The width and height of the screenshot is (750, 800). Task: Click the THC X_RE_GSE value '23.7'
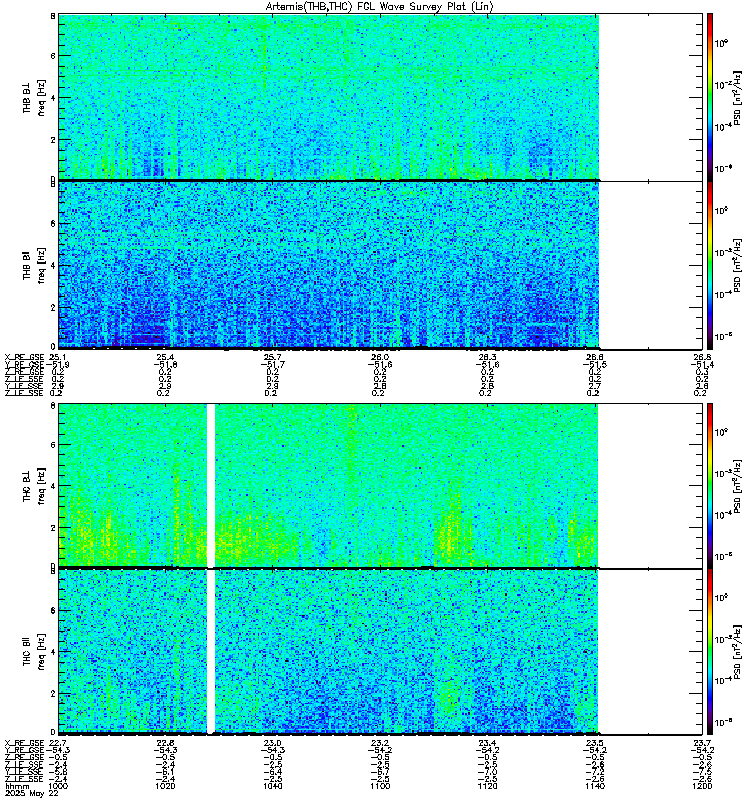[702, 743]
